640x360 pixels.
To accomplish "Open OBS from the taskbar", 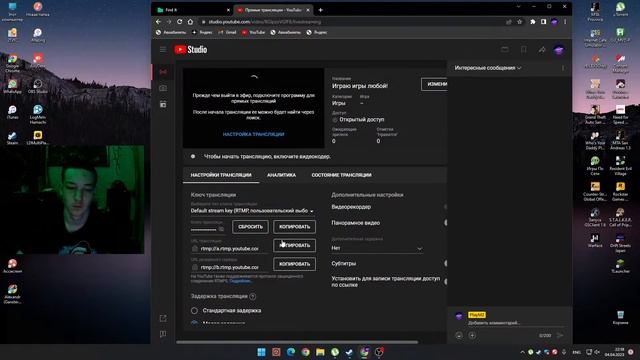I will [379, 352].
